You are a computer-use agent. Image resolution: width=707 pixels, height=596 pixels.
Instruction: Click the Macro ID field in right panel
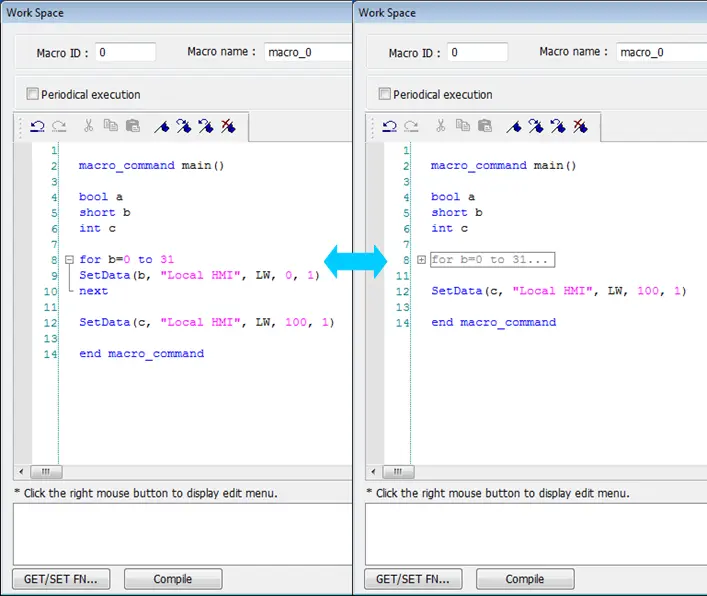(x=477, y=52)
